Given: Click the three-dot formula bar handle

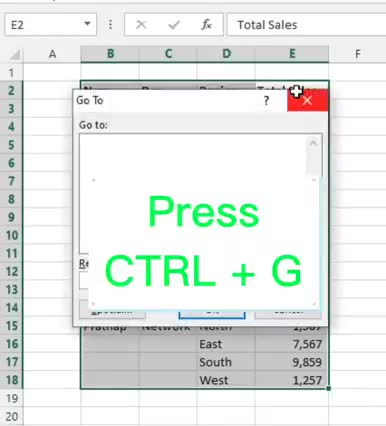Looking at the screenshot, I should (110, 24).
